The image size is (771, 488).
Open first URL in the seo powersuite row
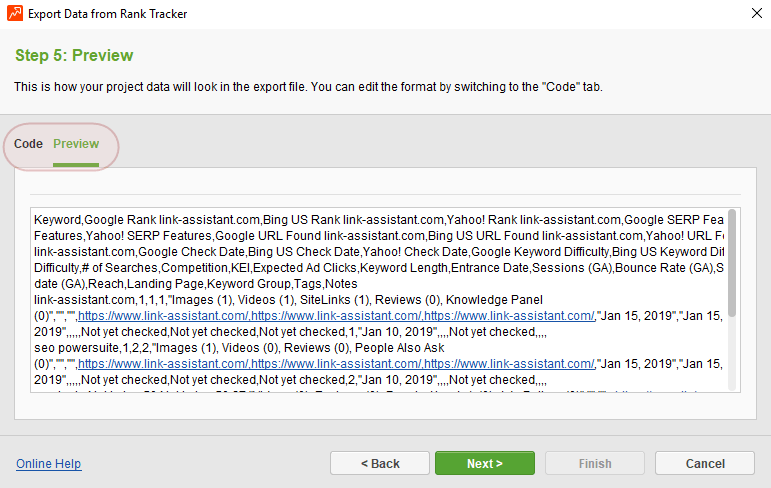coord(164,364)
